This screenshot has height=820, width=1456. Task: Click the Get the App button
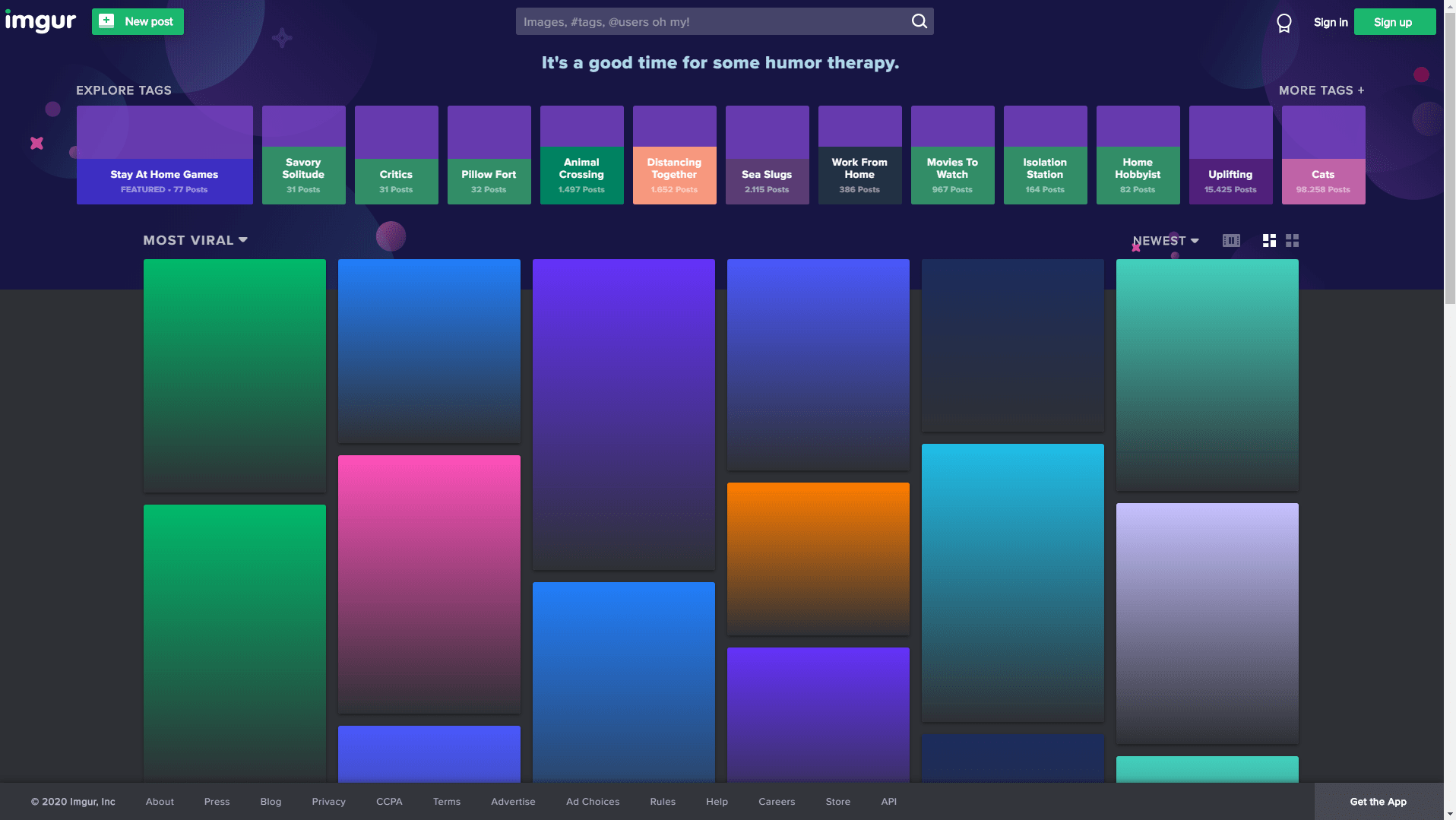[x=1378, y=802]
